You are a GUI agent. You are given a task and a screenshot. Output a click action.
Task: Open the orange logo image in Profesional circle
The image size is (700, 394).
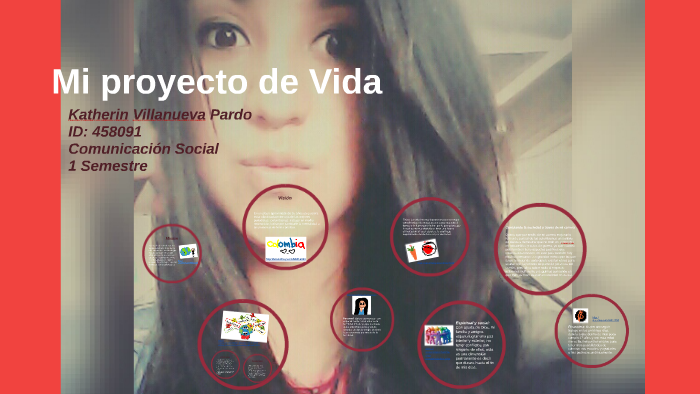coord(580,315)
